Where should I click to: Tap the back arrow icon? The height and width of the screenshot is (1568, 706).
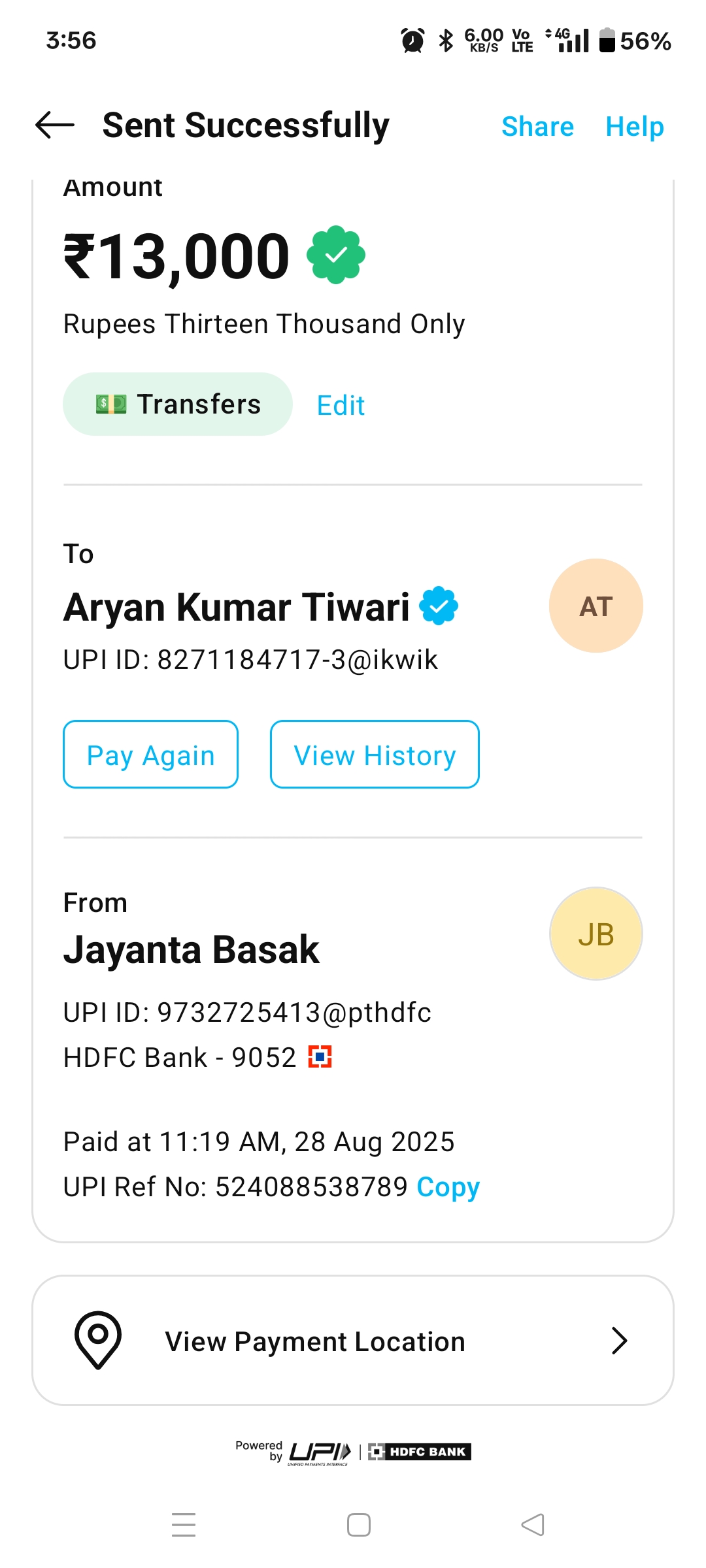[x=55, y=125]
